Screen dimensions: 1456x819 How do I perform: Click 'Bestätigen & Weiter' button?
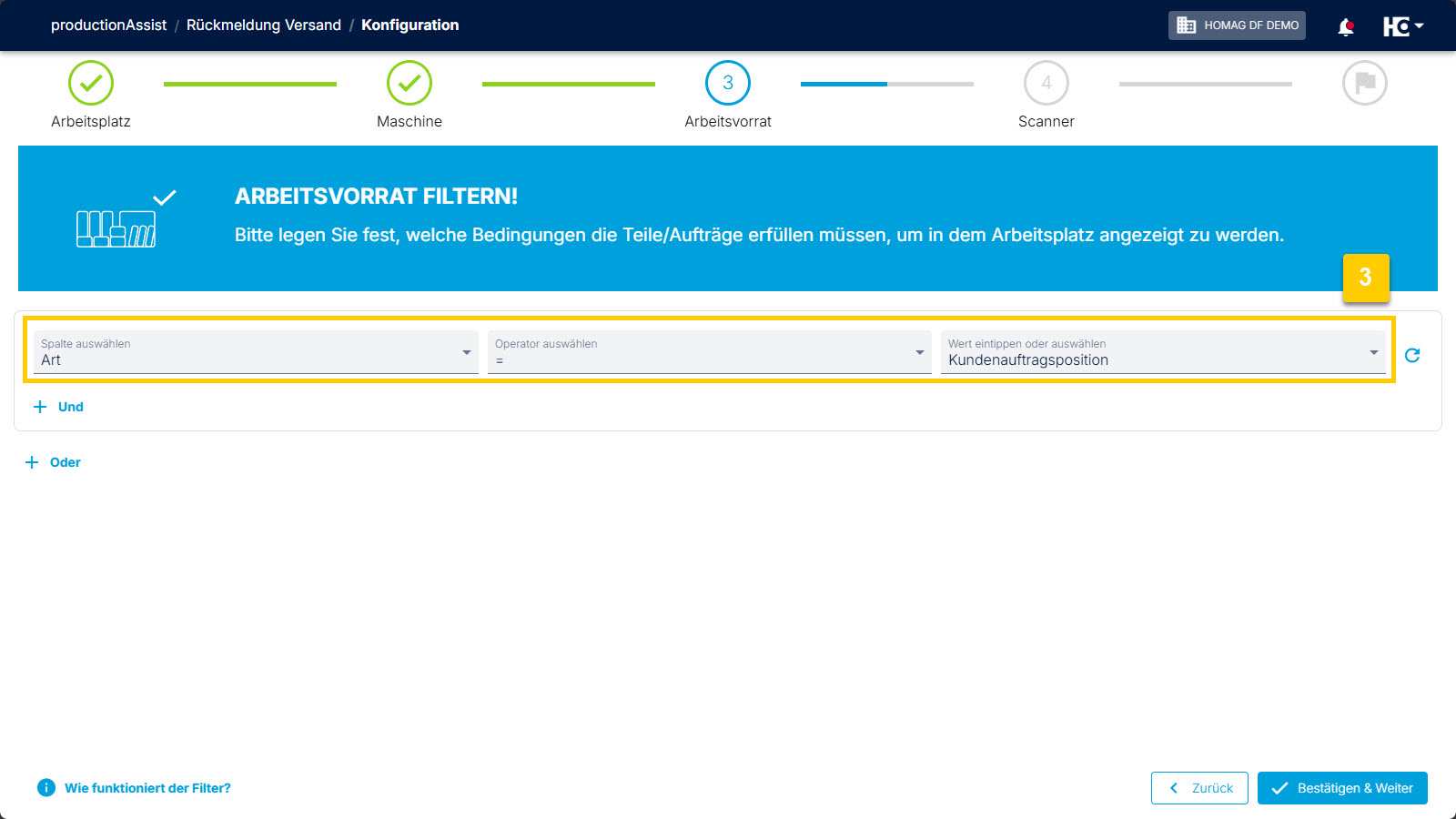pos(1342,788)
